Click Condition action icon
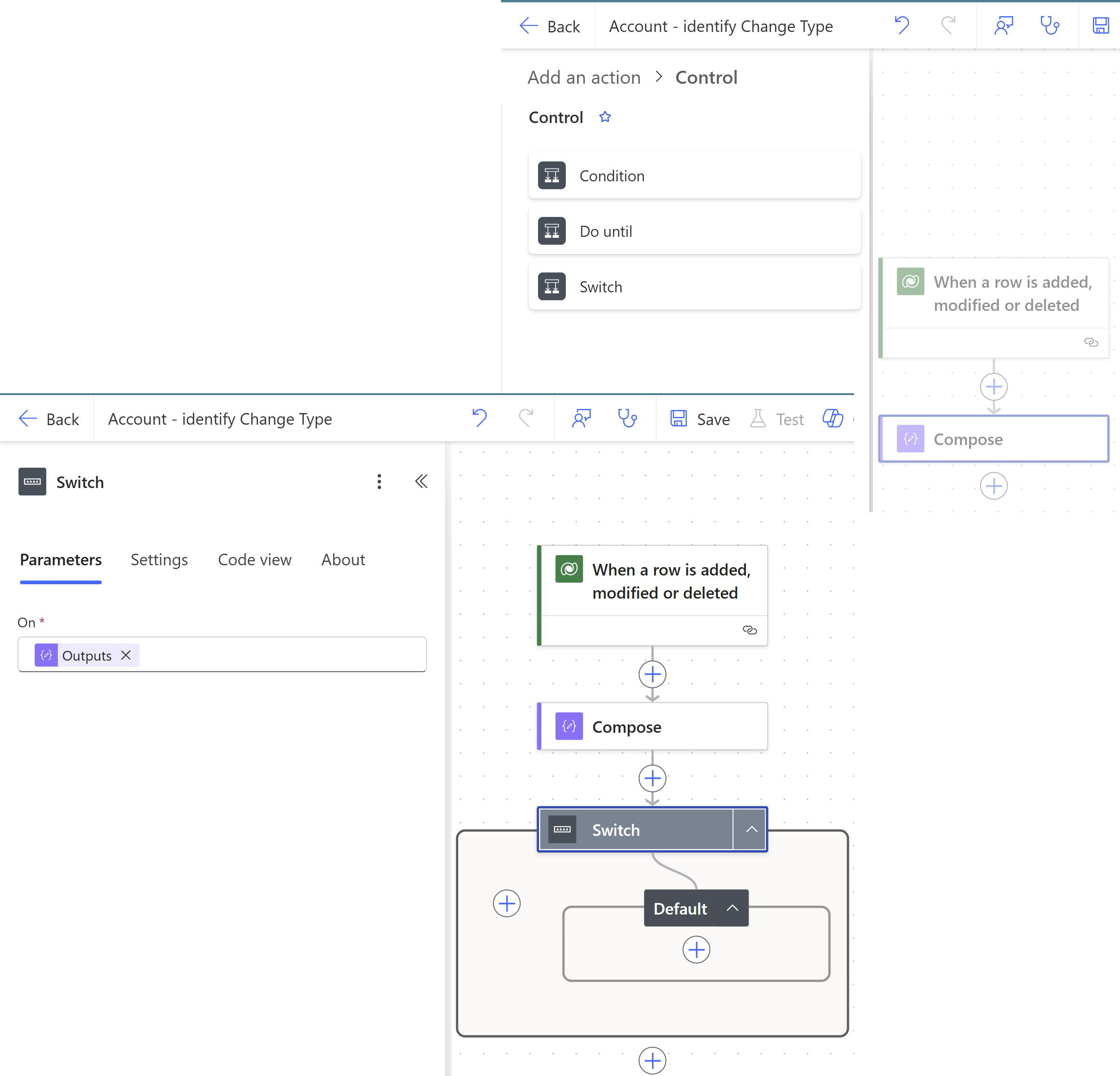 (551, 175)
